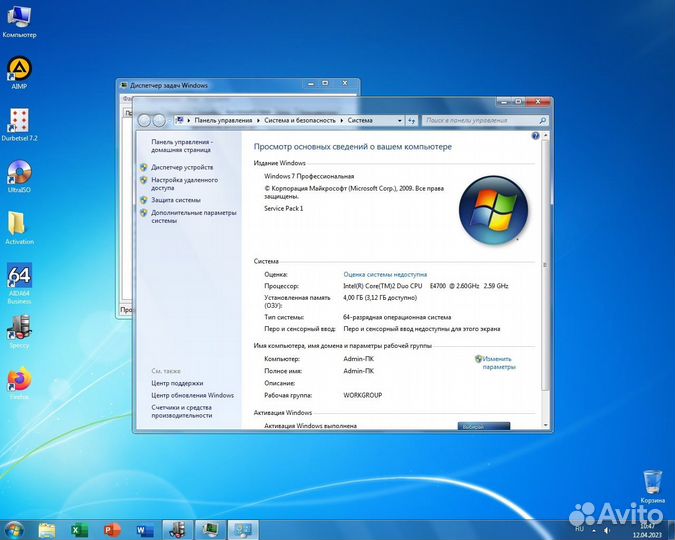Select Активация Windows выполнена text
This screenshot has height=540, width=675.
(x=310, y=425)
